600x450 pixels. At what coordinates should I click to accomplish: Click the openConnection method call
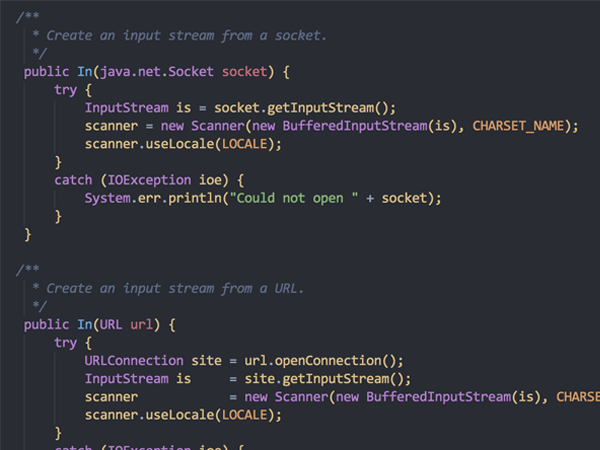click(335, 361)
